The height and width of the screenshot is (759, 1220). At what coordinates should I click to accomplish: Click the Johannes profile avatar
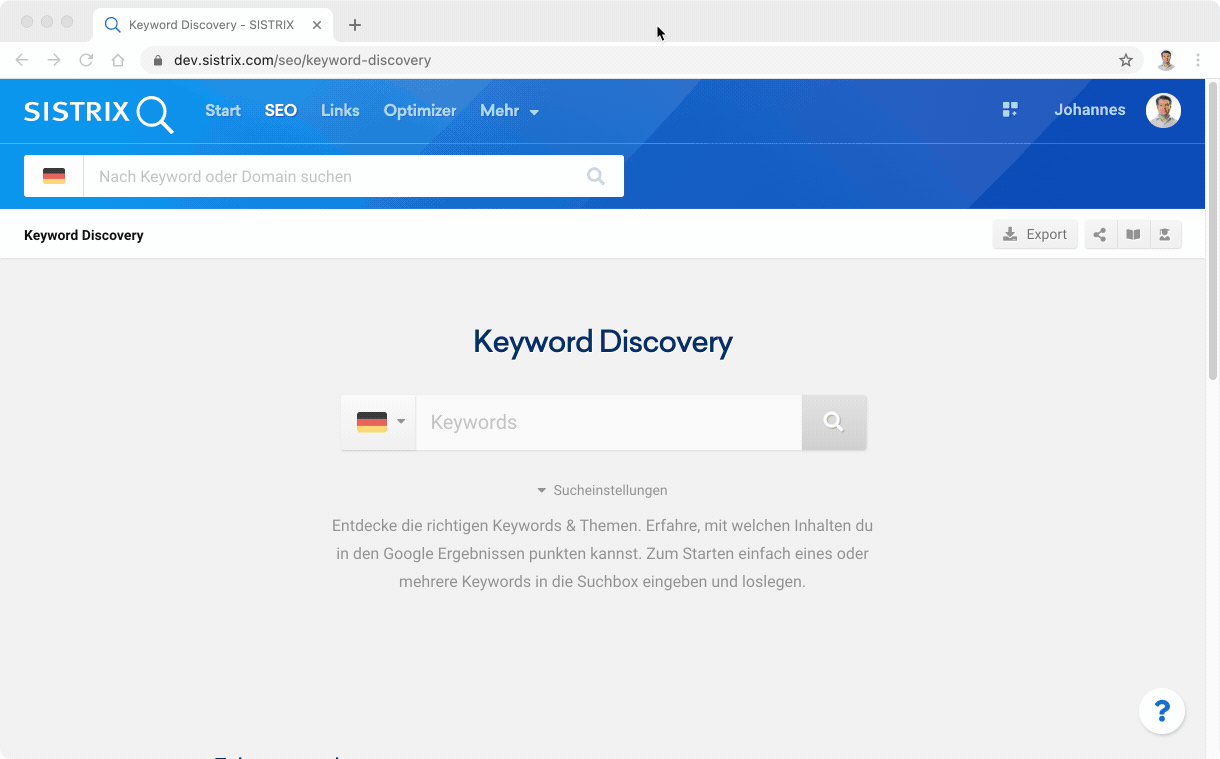pos(1163,110)
